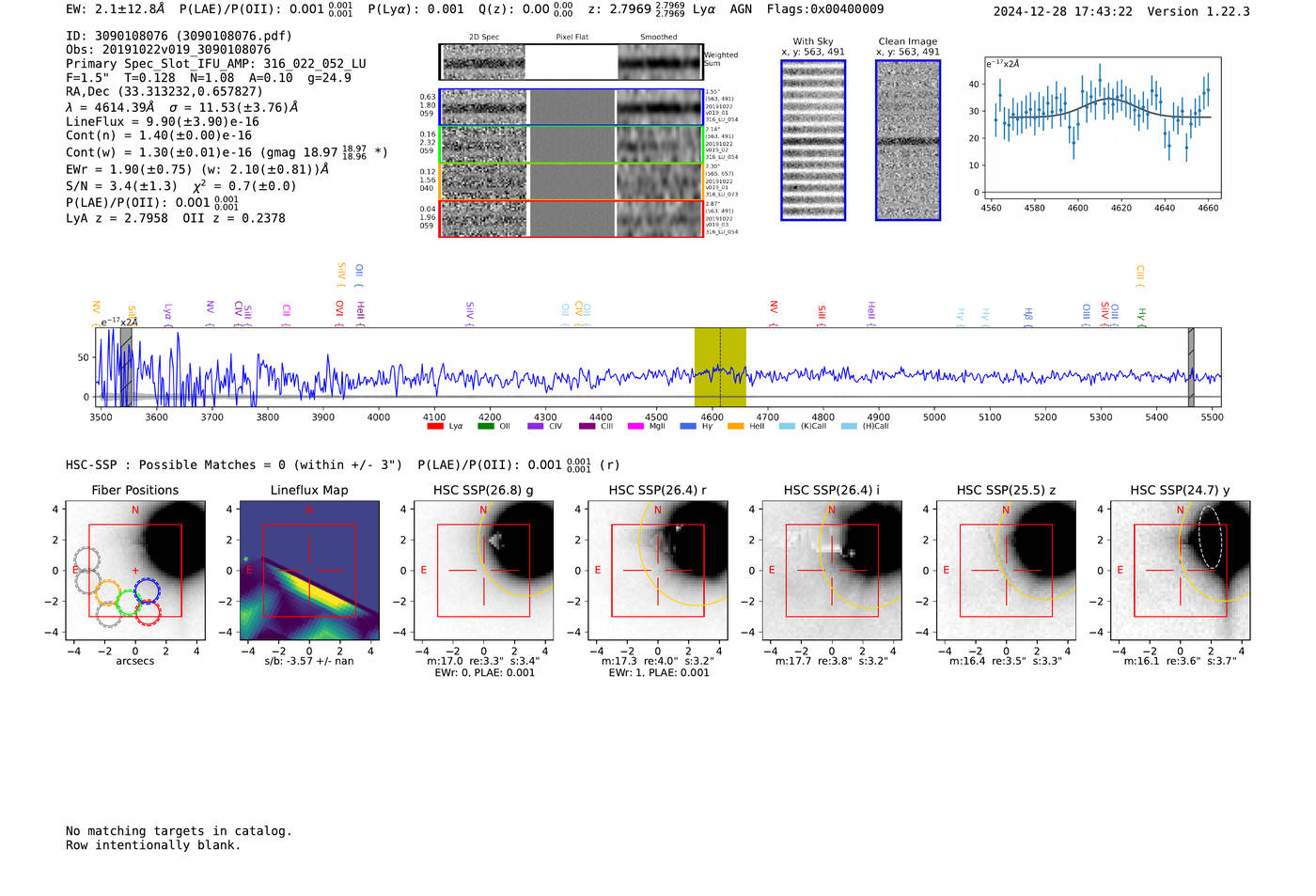The height and width of the screenshot is (896, 1316).
Task: Open the With Sky cutout image
Action: (813, 140)
